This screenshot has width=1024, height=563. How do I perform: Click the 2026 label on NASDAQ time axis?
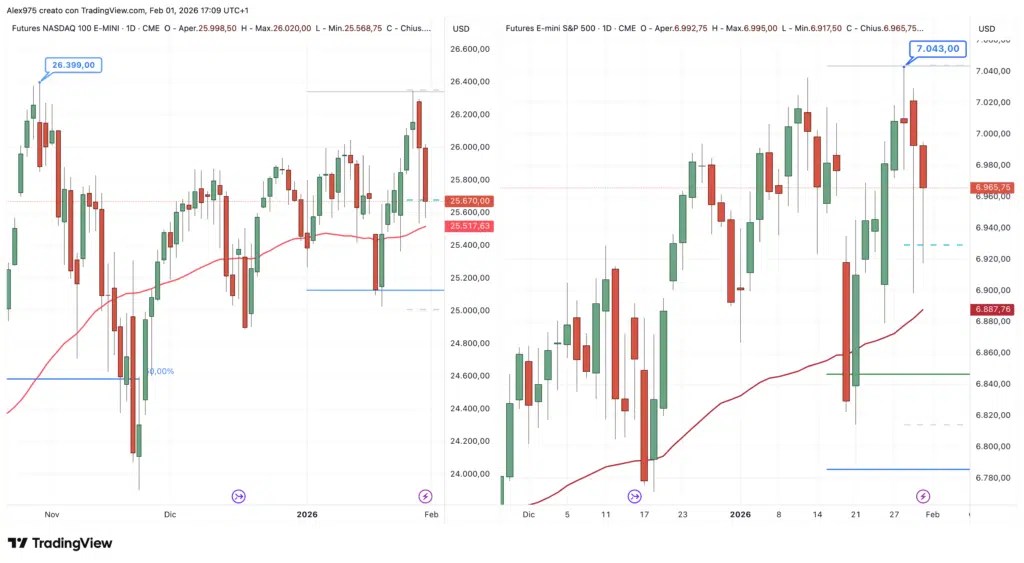pyautogui.click(x=307, y=514)
